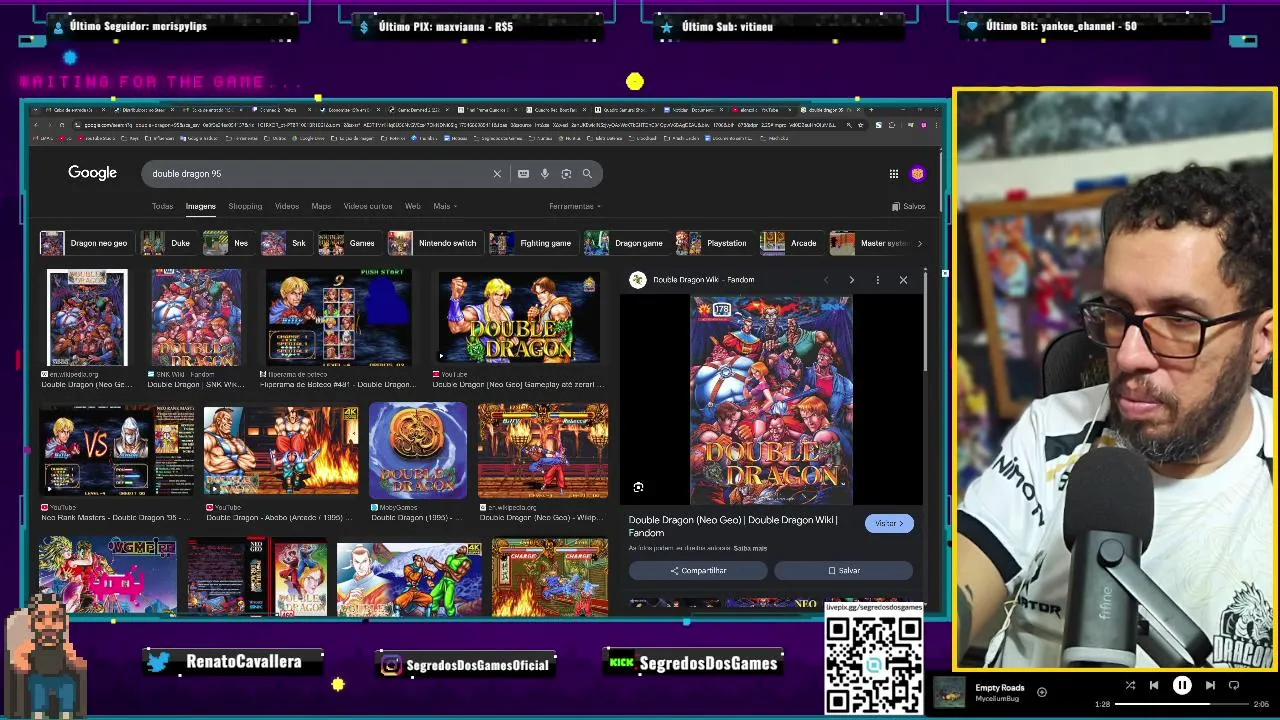
Task: Switch to the Todas results tab
Action: click(162, 206)
